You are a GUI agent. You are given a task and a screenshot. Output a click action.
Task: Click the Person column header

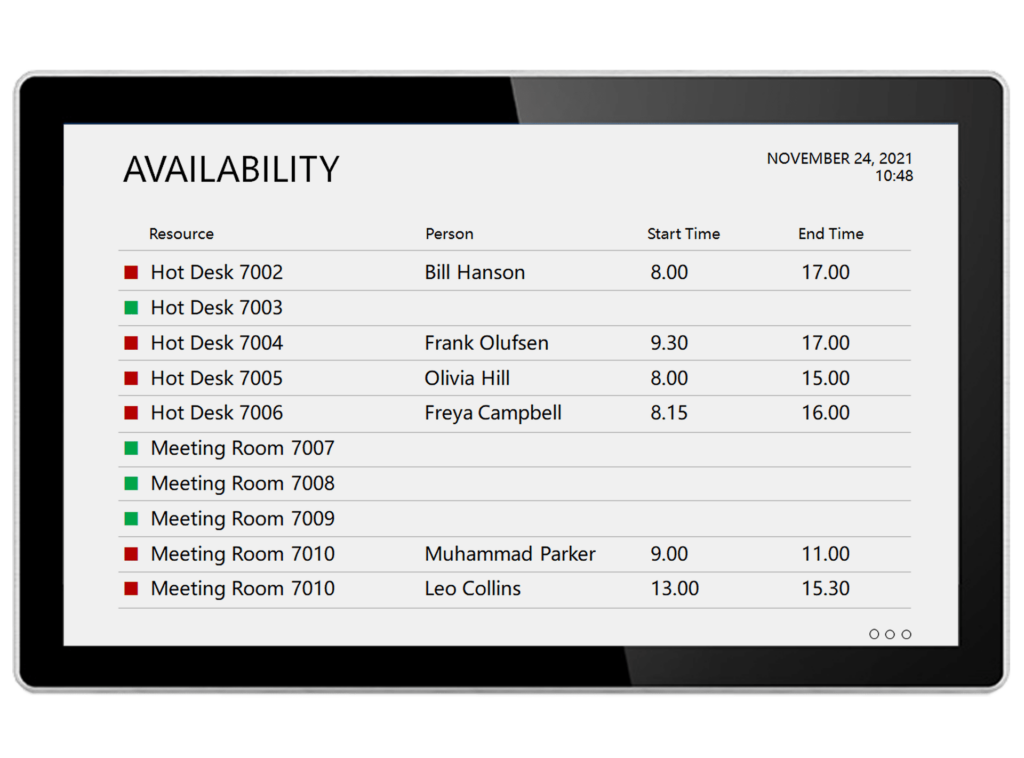[449, 234]
